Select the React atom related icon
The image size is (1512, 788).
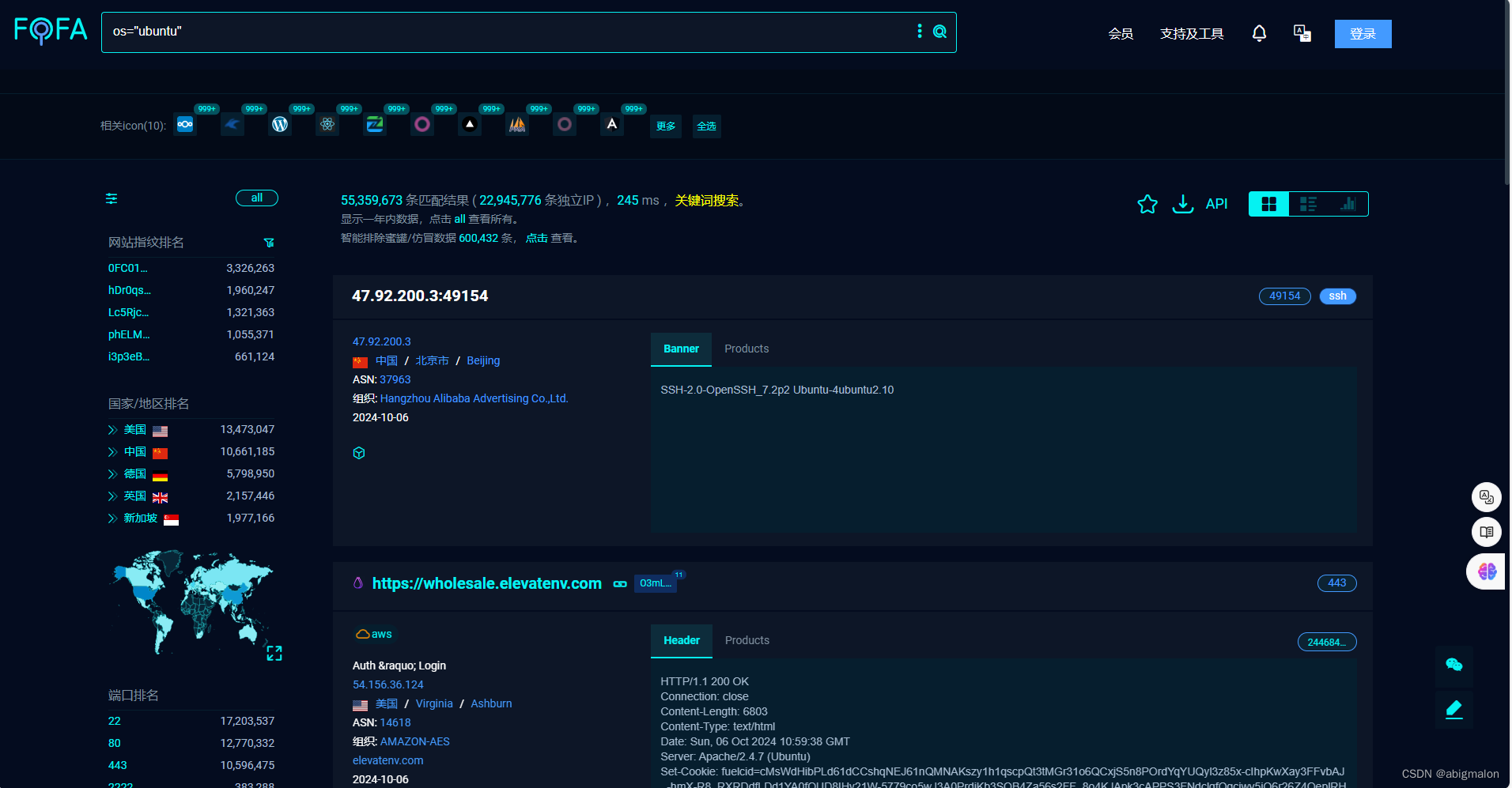pyautogui.click(x=327, y=124)
